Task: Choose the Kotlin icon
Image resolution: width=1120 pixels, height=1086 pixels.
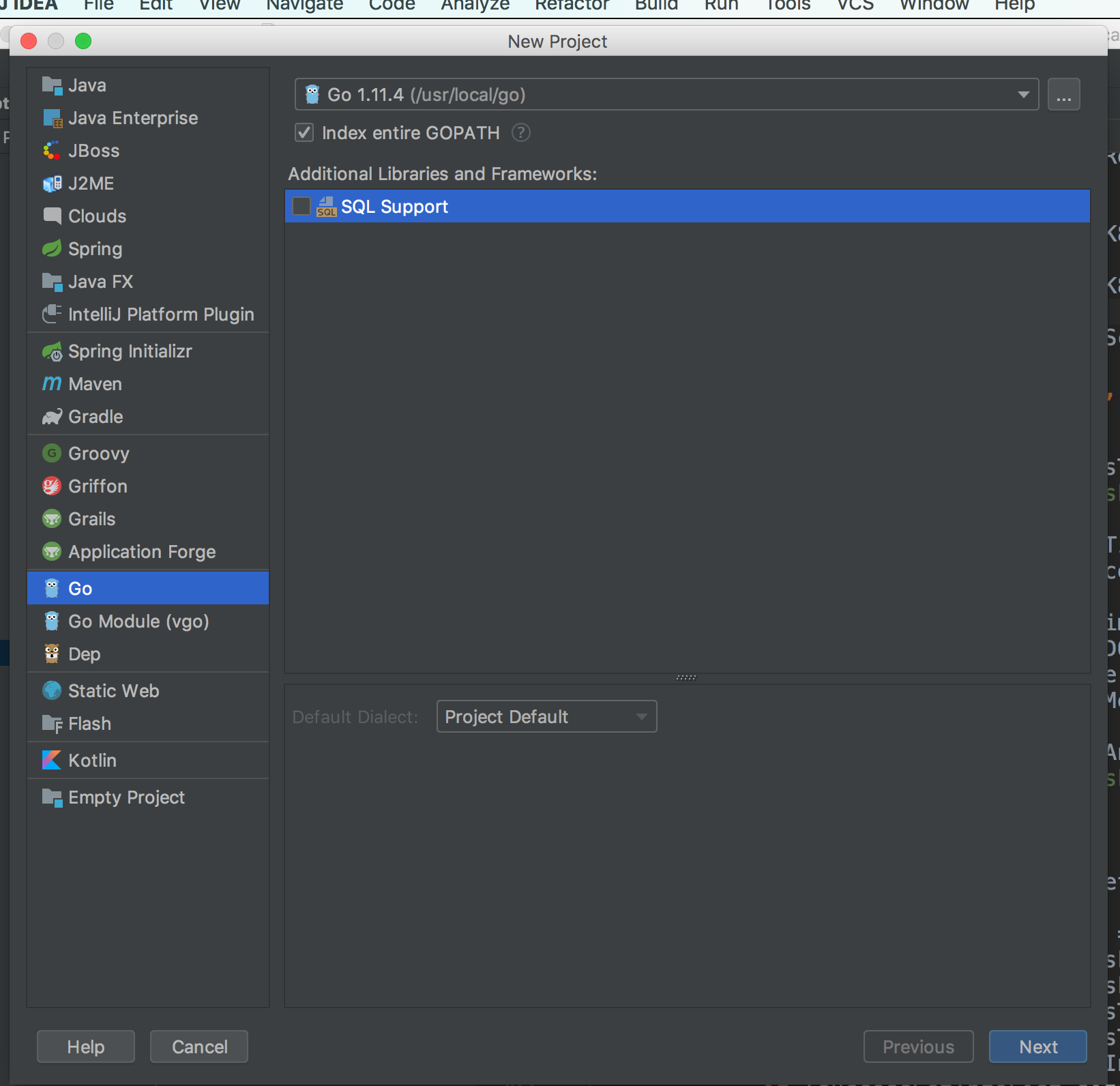Action: [x=52, y=761]
